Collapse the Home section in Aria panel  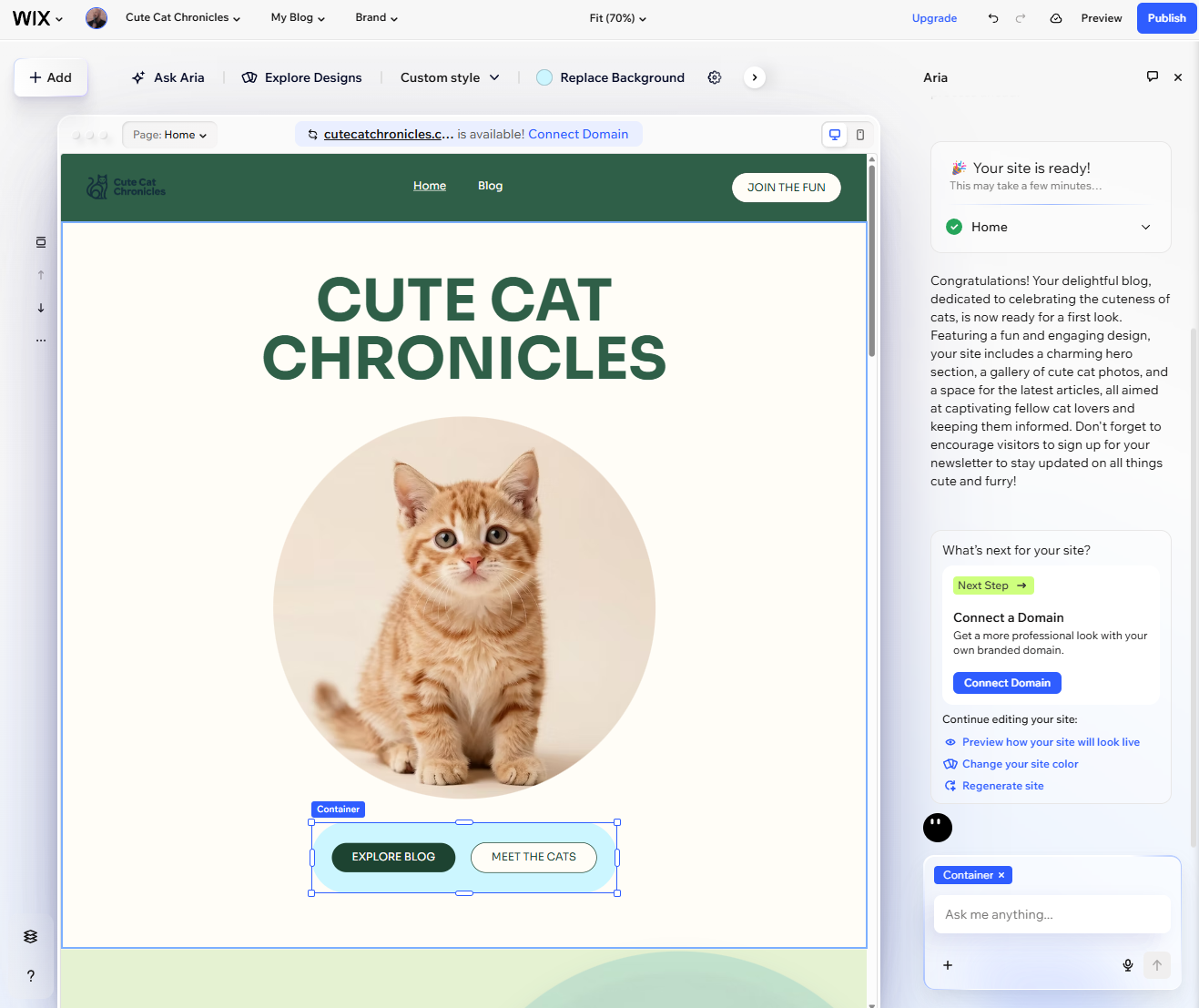click(x=1145, y=227)
